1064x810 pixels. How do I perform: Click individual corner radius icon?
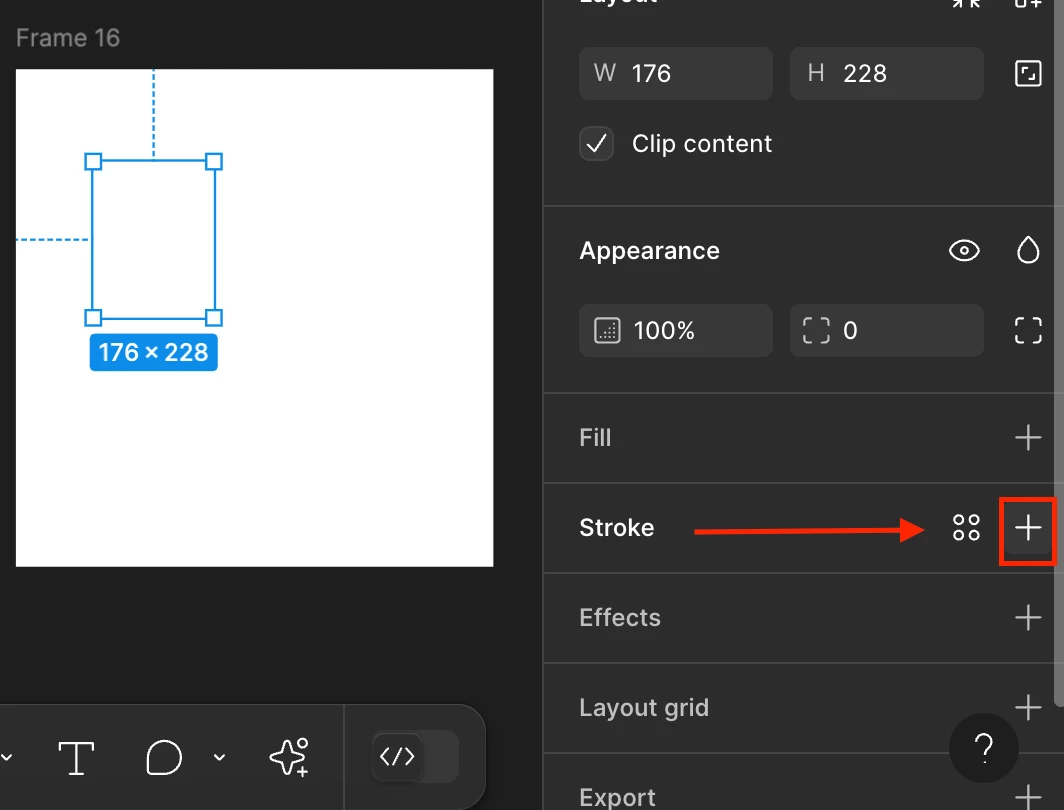click(x=1027, y=331)
